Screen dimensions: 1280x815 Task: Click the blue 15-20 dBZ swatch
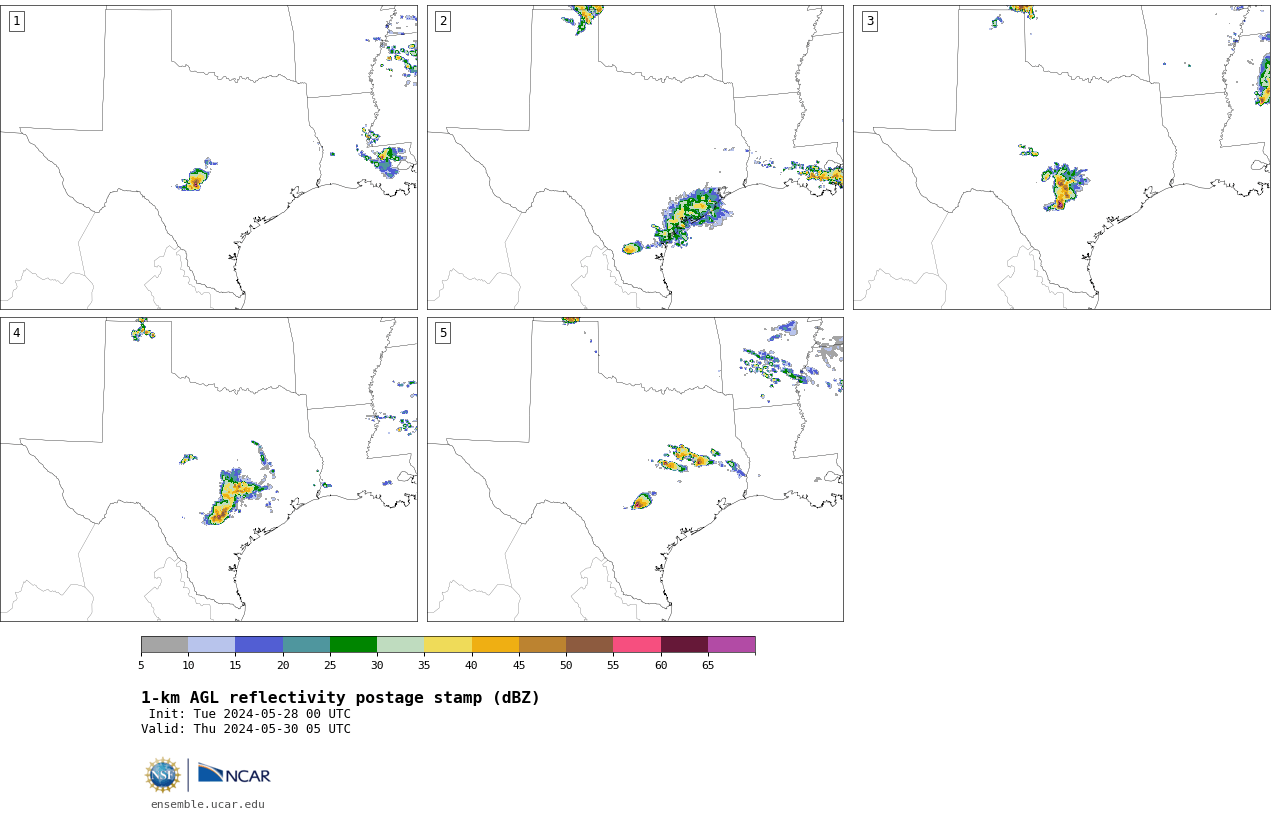tap(259, 644)
